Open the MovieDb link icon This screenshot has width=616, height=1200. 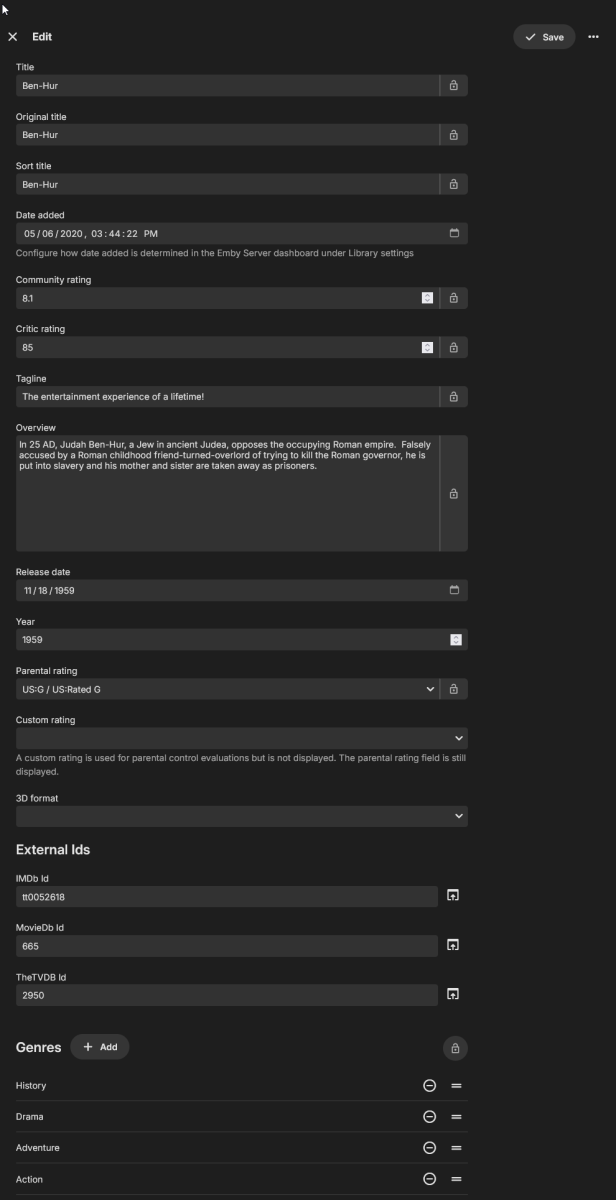[x=453, y=945]
